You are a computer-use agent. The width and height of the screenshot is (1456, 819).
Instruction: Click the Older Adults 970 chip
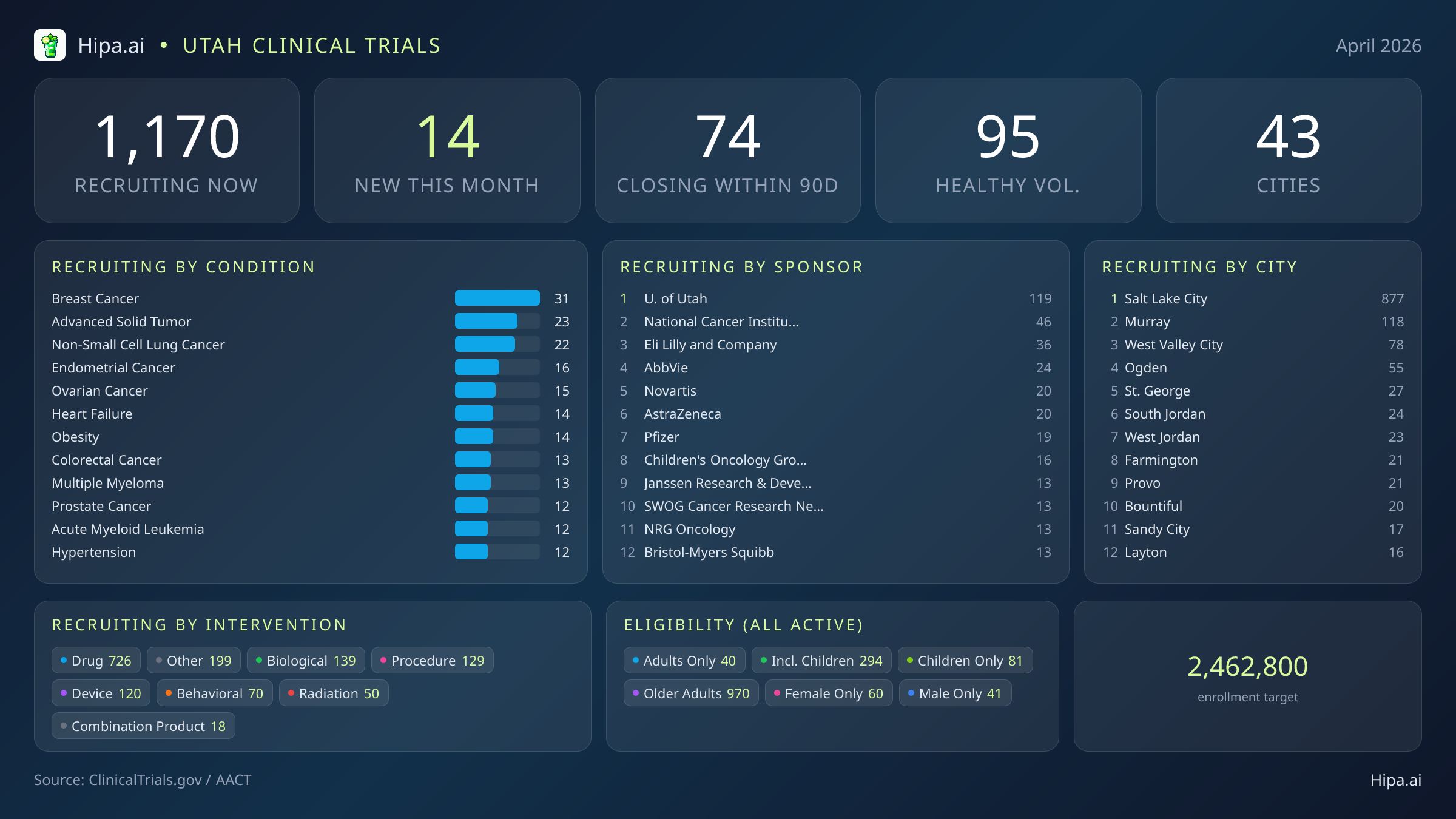691,693
